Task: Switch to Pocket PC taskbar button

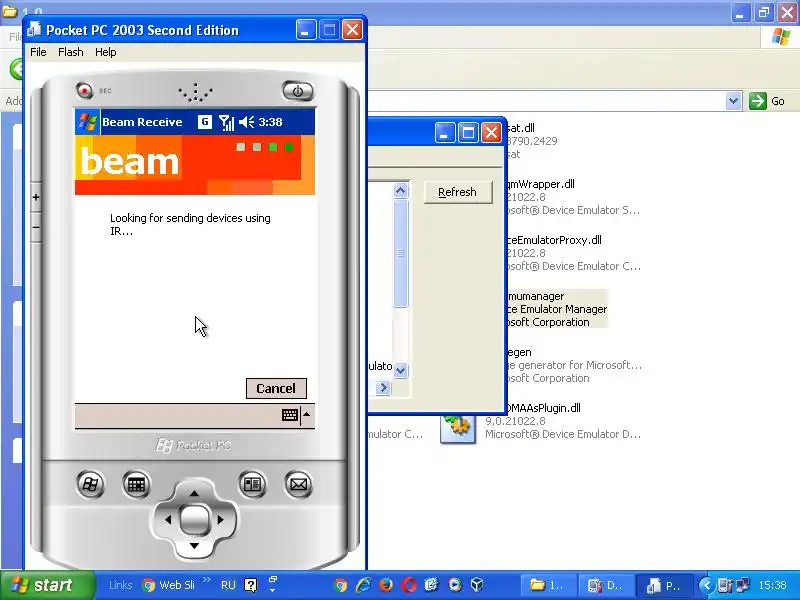Action: click(x=664, y=585)
